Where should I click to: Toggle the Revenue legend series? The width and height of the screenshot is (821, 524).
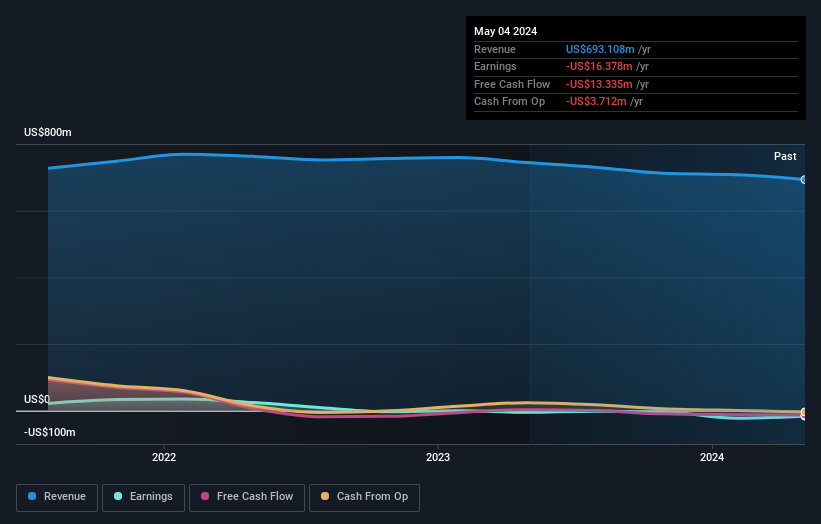point(57,497)
